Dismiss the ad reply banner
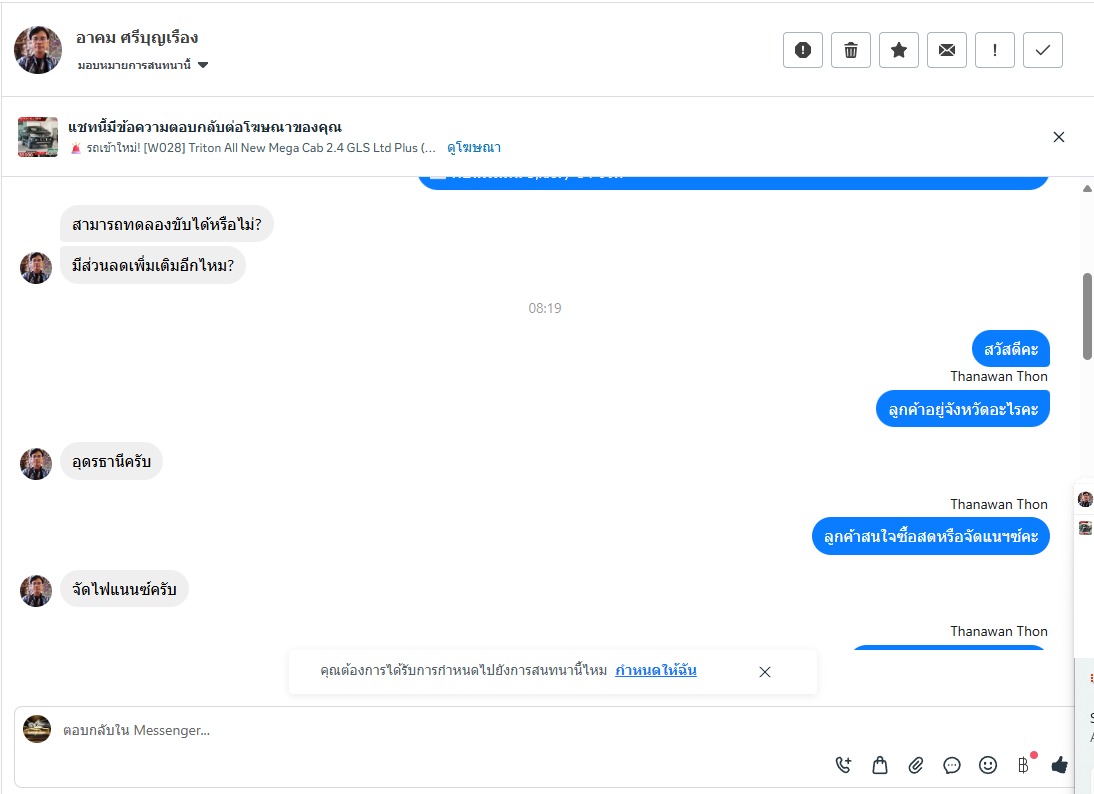The height and width of the screenshot is (794, 1094). coord(1058,137)
